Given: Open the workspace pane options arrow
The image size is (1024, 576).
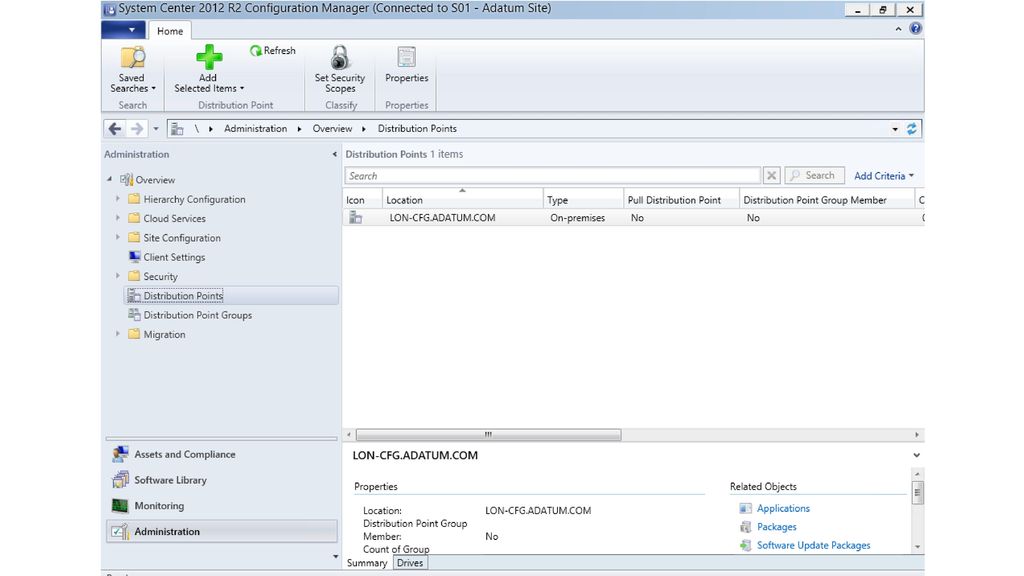Looking at the screenshot, I should [x=335, y=557].
